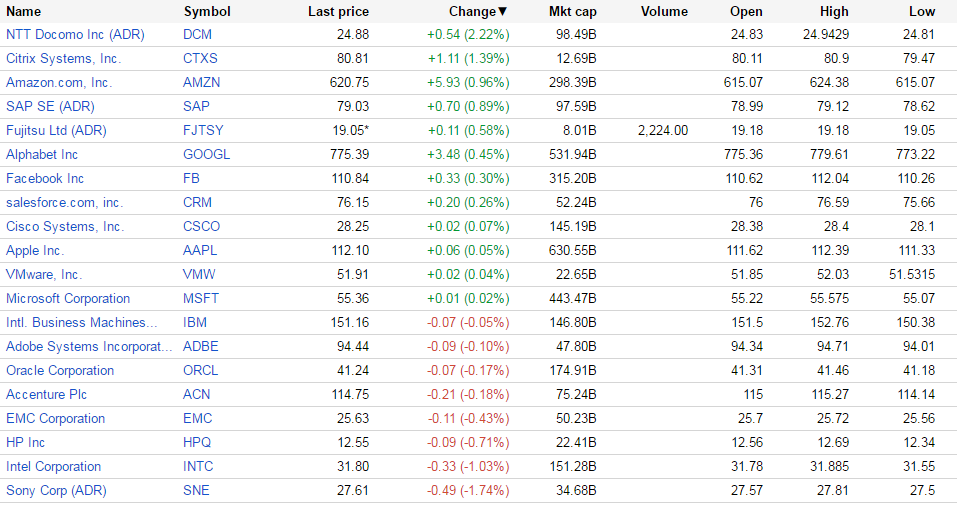Viewport: 957px width, 507px height.
Task: Open the Sony Corp (ADR) link
Action: pos(56,491)
